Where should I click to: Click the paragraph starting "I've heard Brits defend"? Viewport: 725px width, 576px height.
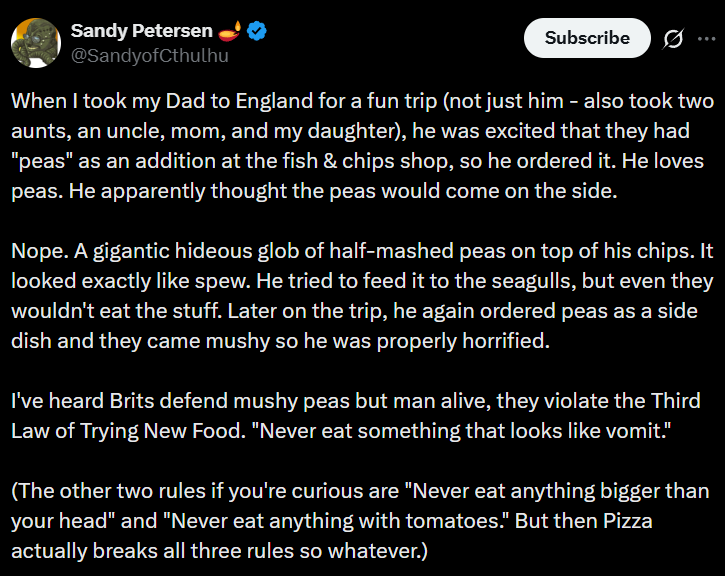(x=360, y=417)
